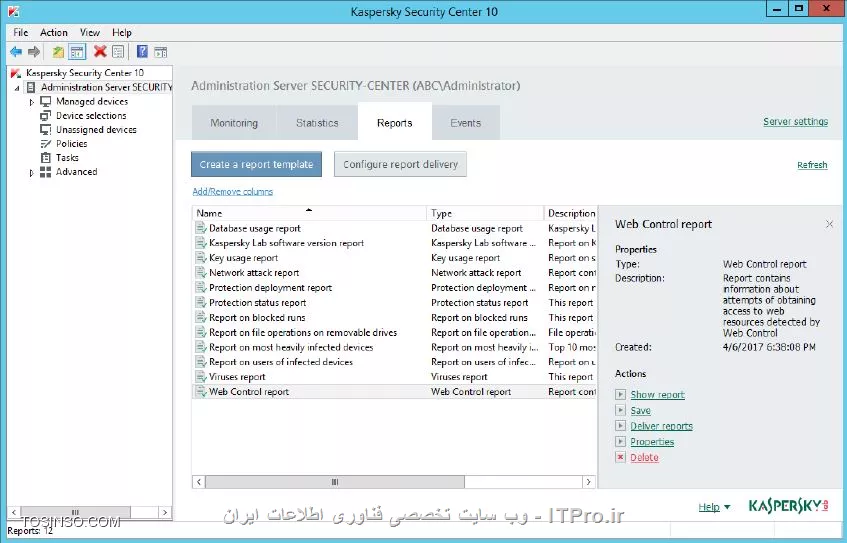847x543 pixels.
Task: Click the Tasks clipboard icon
Action: [x=46, y=157]
